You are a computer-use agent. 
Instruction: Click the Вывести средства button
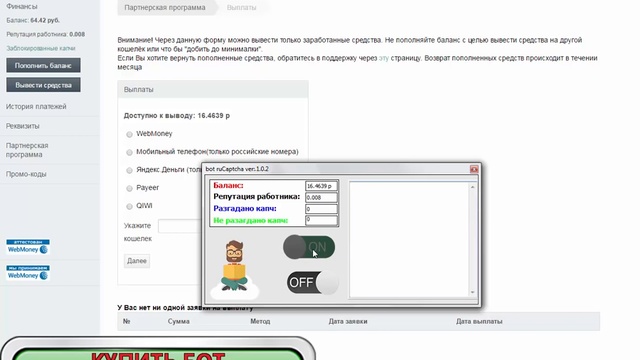click(43, 85)
